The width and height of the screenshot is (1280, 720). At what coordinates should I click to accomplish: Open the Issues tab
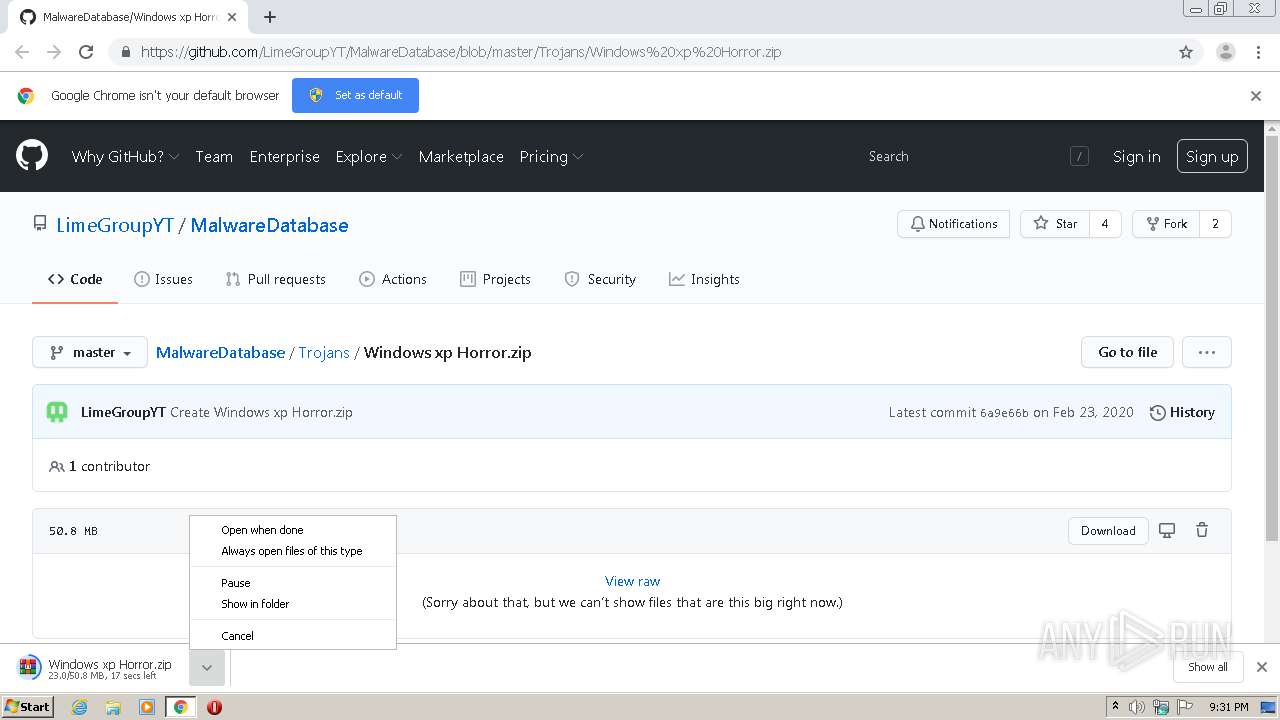coord(163,279)
